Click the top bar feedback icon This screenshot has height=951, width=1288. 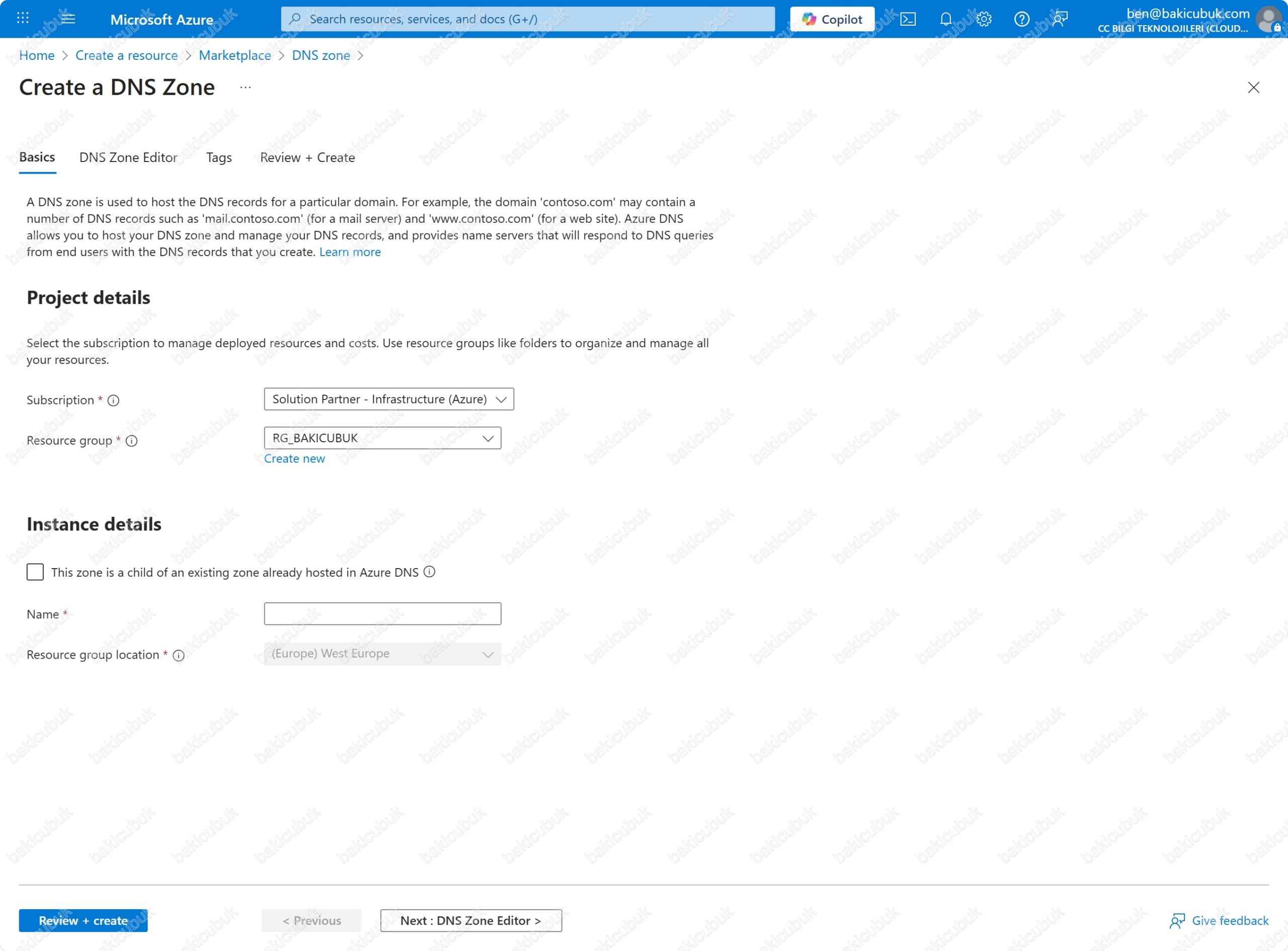click(1060, 19)
